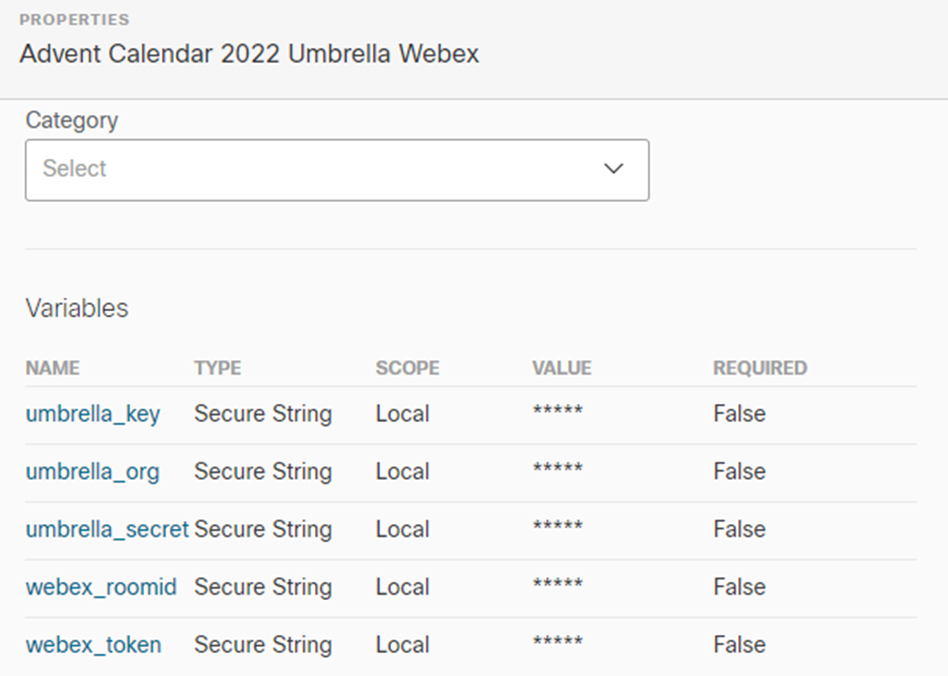Viewport: 948px width, 676px height.
Task: Open the umbrella_key variable
Action: point(93,414)
